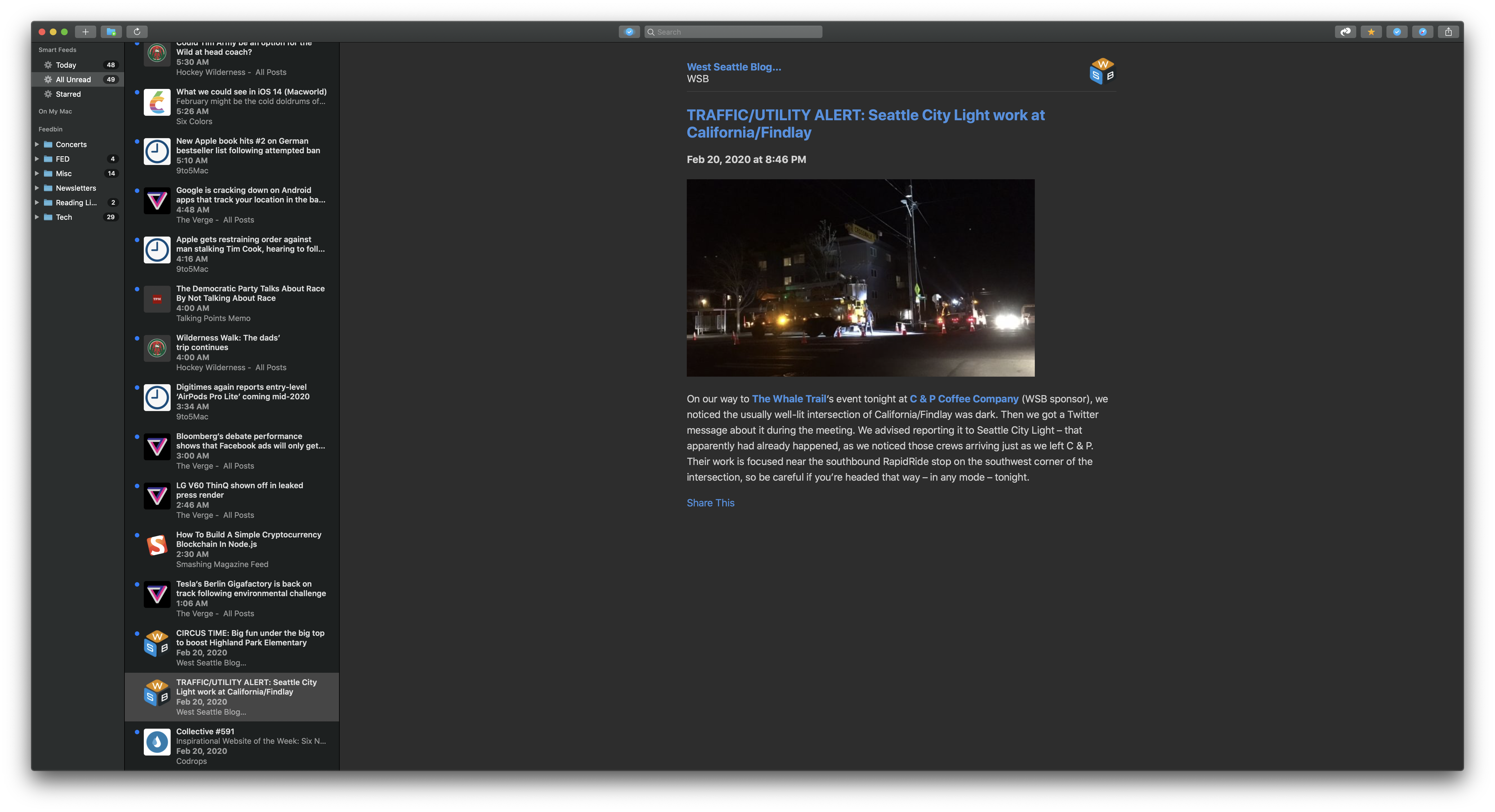
Task: Expand the Concerts folder
Action: click(x=37, y=144)
